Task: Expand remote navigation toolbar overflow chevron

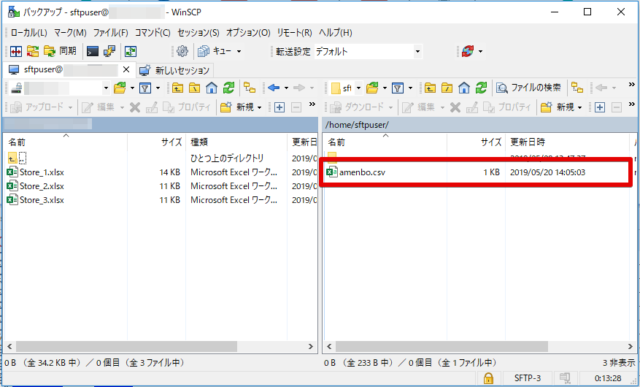Action: 632,85
